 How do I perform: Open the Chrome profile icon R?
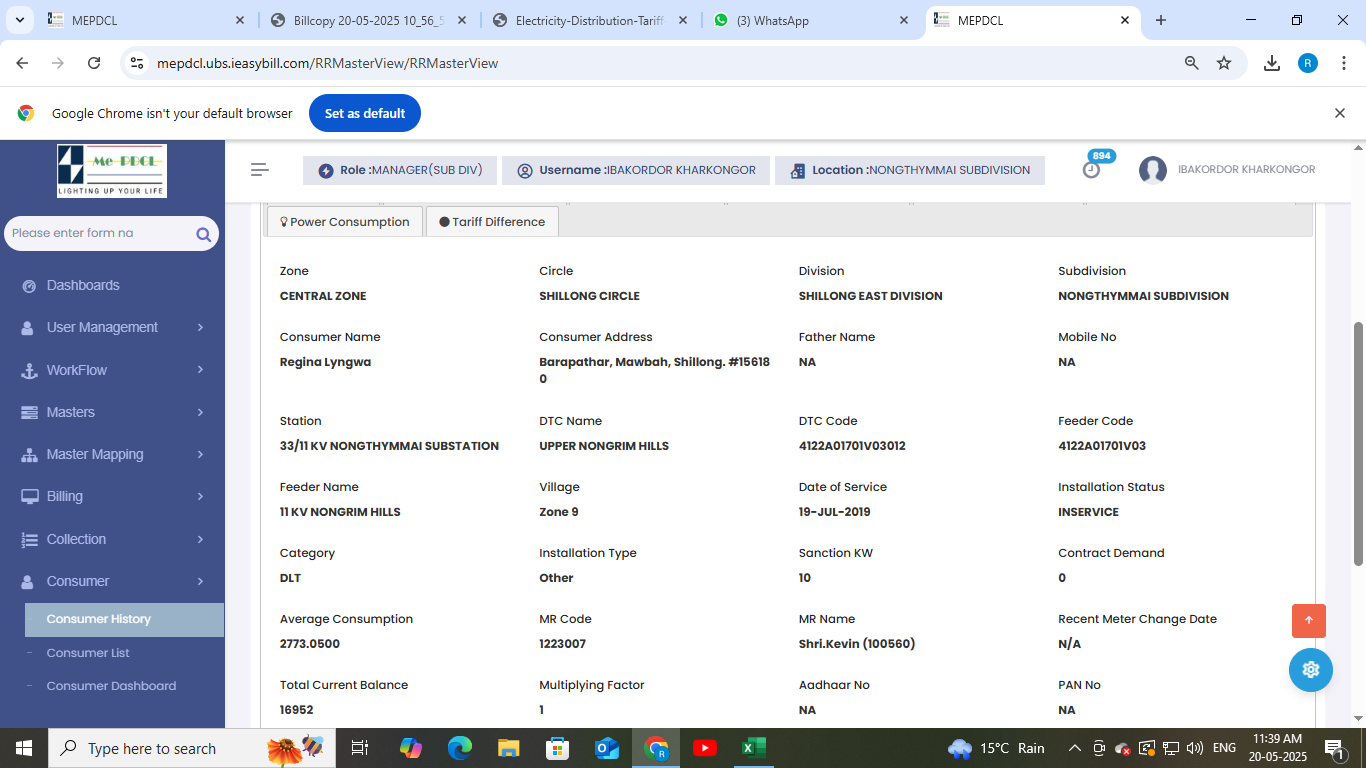pyautogui.click(x=1308, y=63)
